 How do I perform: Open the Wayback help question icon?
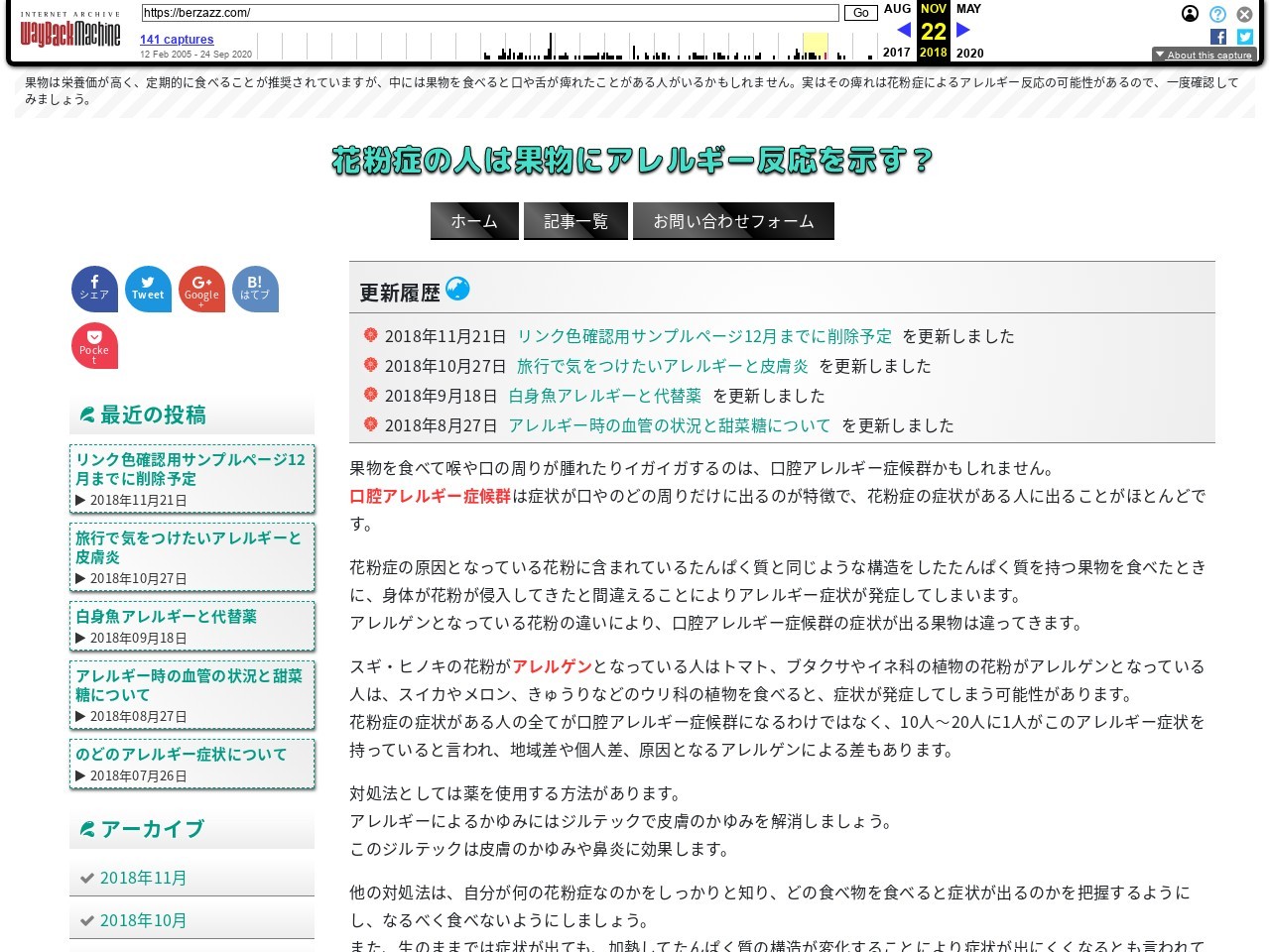pyautogui.click(x=1217, y=14)
